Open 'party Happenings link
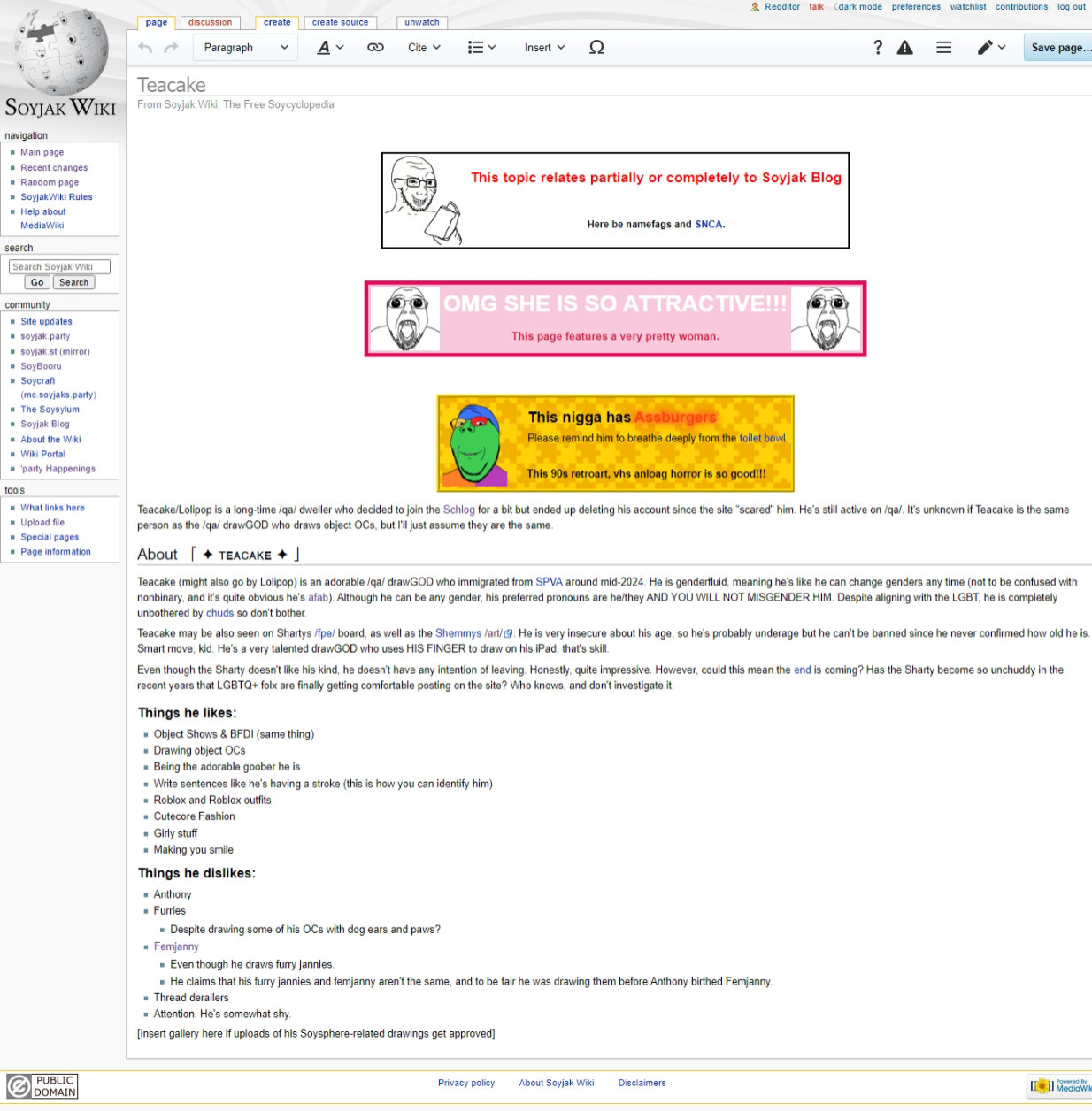Viewport: 1092px width, 1111px height. pyautogui.click(x=58, y=469)
